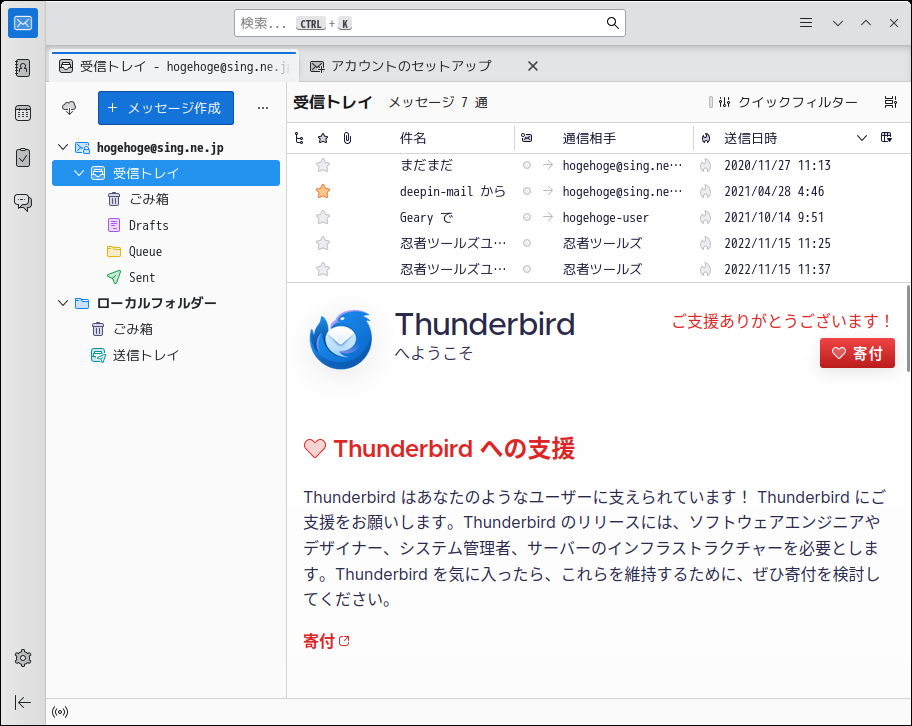Click the メッセージ作成 button
Viewport: 912px width, 726px height.
[166, 108]
